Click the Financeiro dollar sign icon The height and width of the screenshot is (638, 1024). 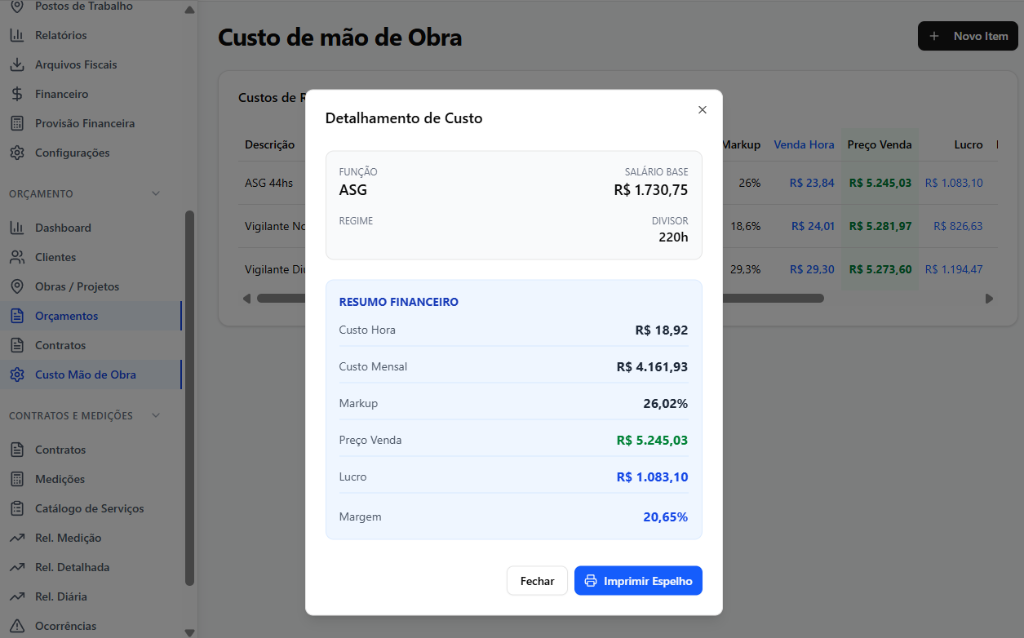[x=17, y=94]
